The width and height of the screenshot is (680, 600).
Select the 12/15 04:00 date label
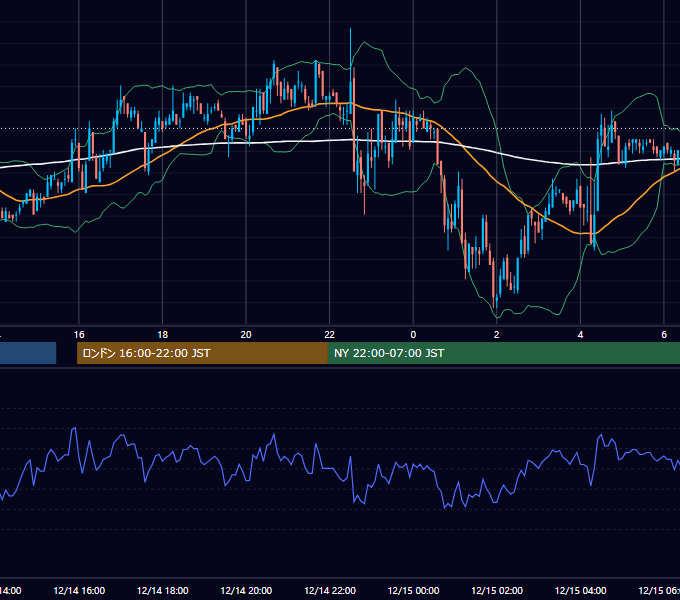(x=580, y=590)
